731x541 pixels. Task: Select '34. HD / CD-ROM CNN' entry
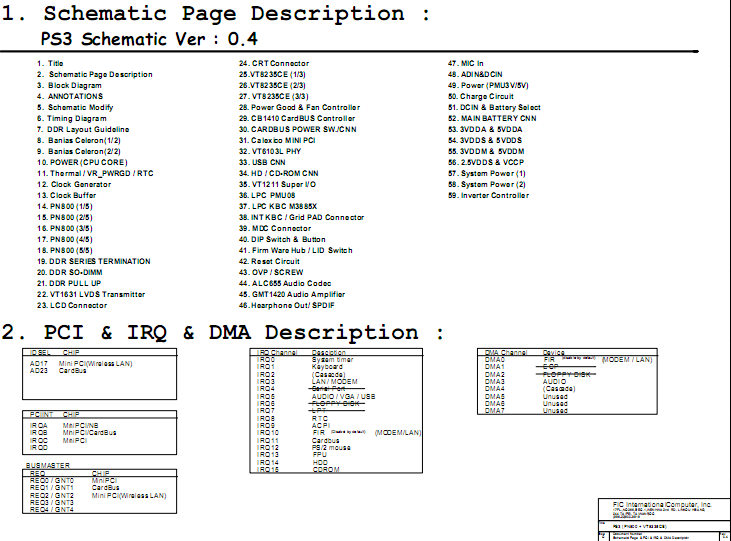(x=279, y=173)
